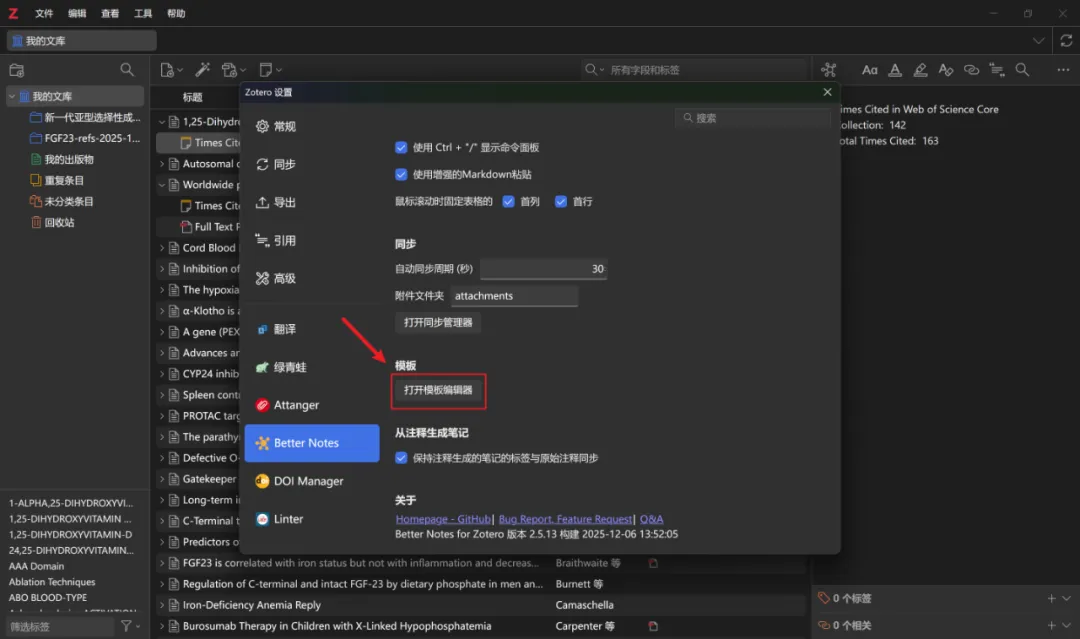Click the highlighter pen icon
The width and height of the screenshot is (1080, 639).
(x=920, y=70)
